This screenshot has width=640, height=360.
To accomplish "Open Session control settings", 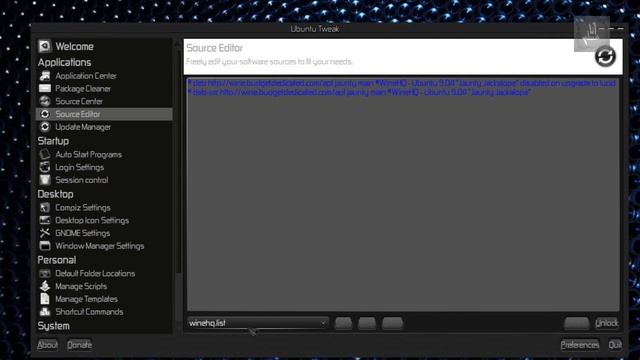I will 82,180.
